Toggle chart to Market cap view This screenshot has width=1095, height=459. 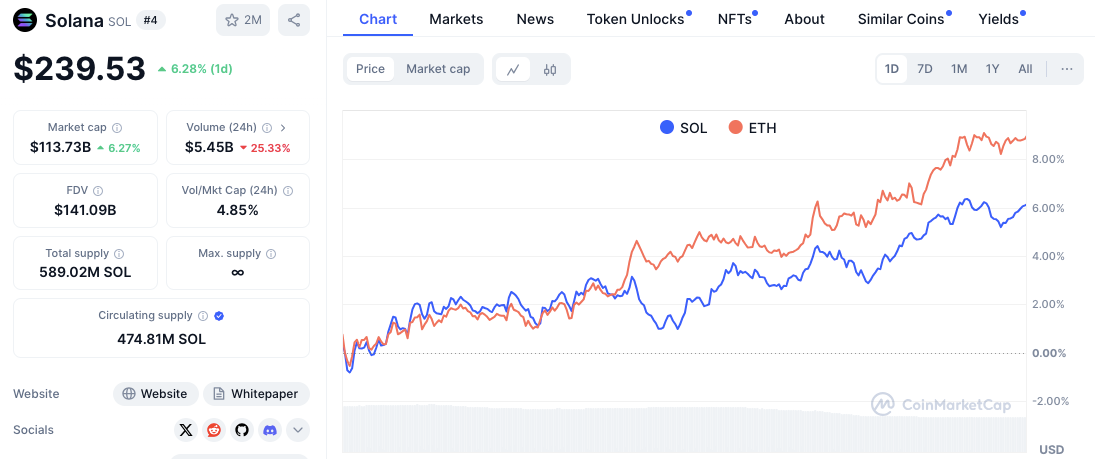tap(438, 69)
